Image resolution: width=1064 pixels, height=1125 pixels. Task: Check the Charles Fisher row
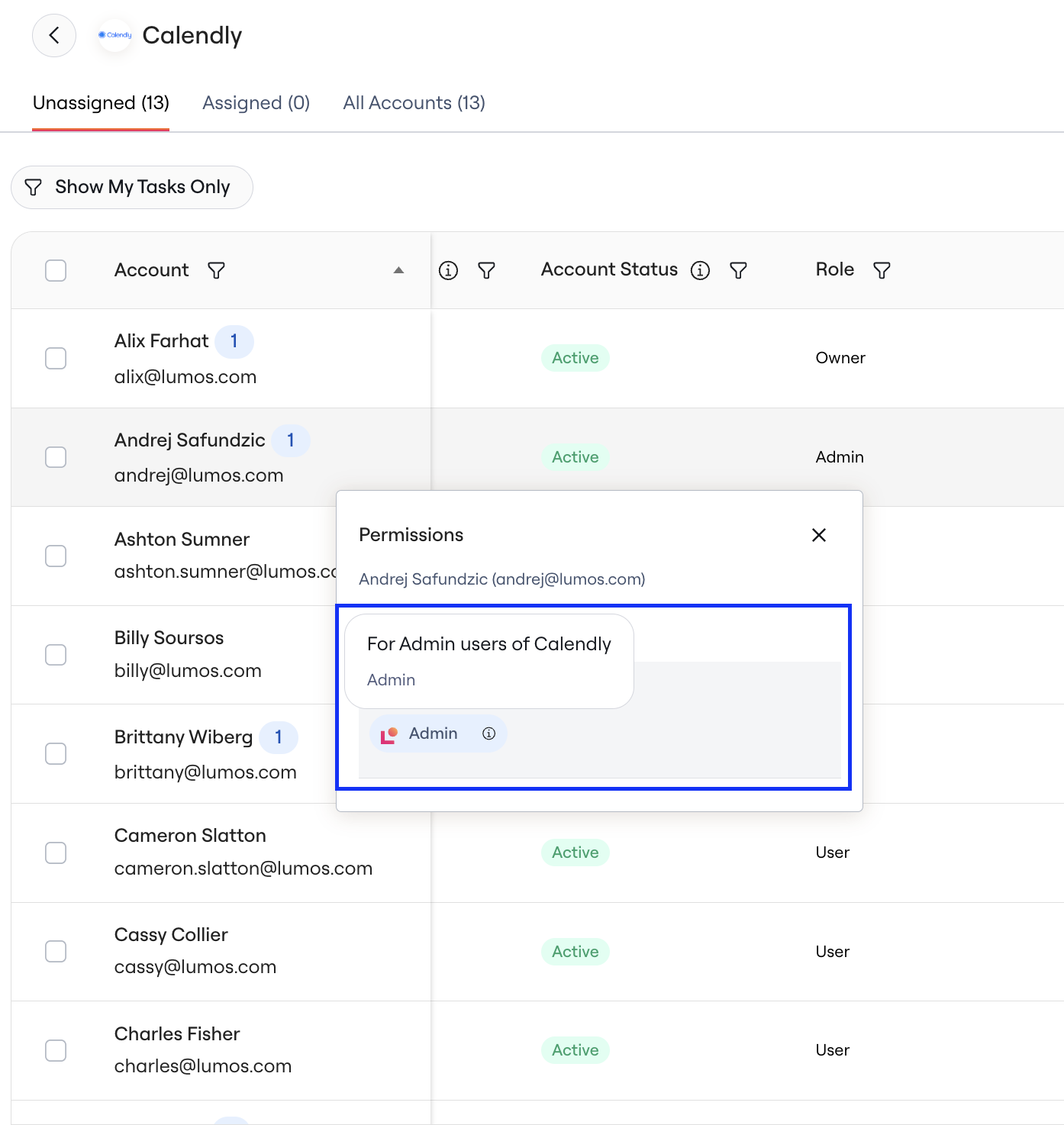pyautogui.click(x=56, y=1050)
